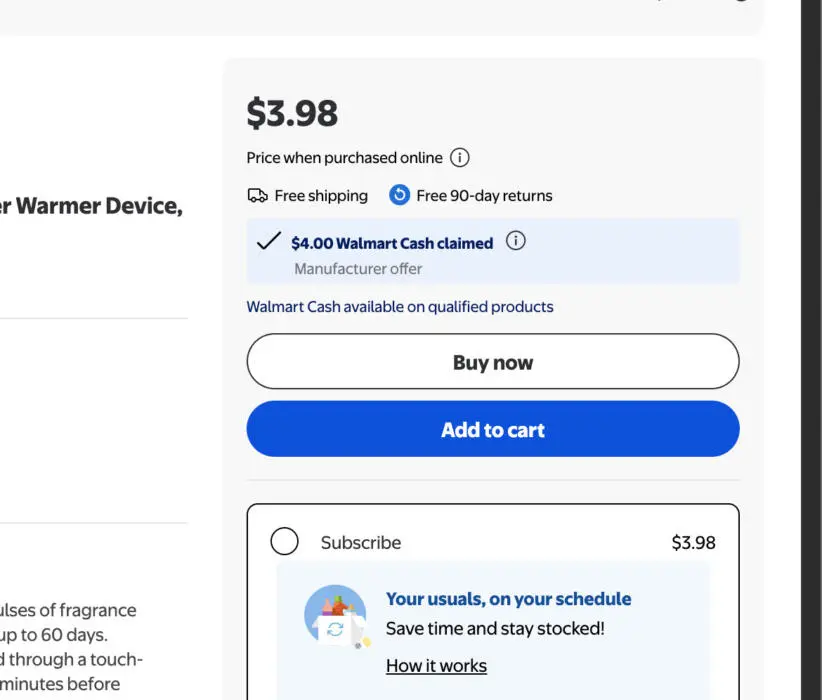The width and height of the screenshot is (822, 700).
Task: Click the checkmark beside Walmart Cash claimed
Action: click(269, 241)
